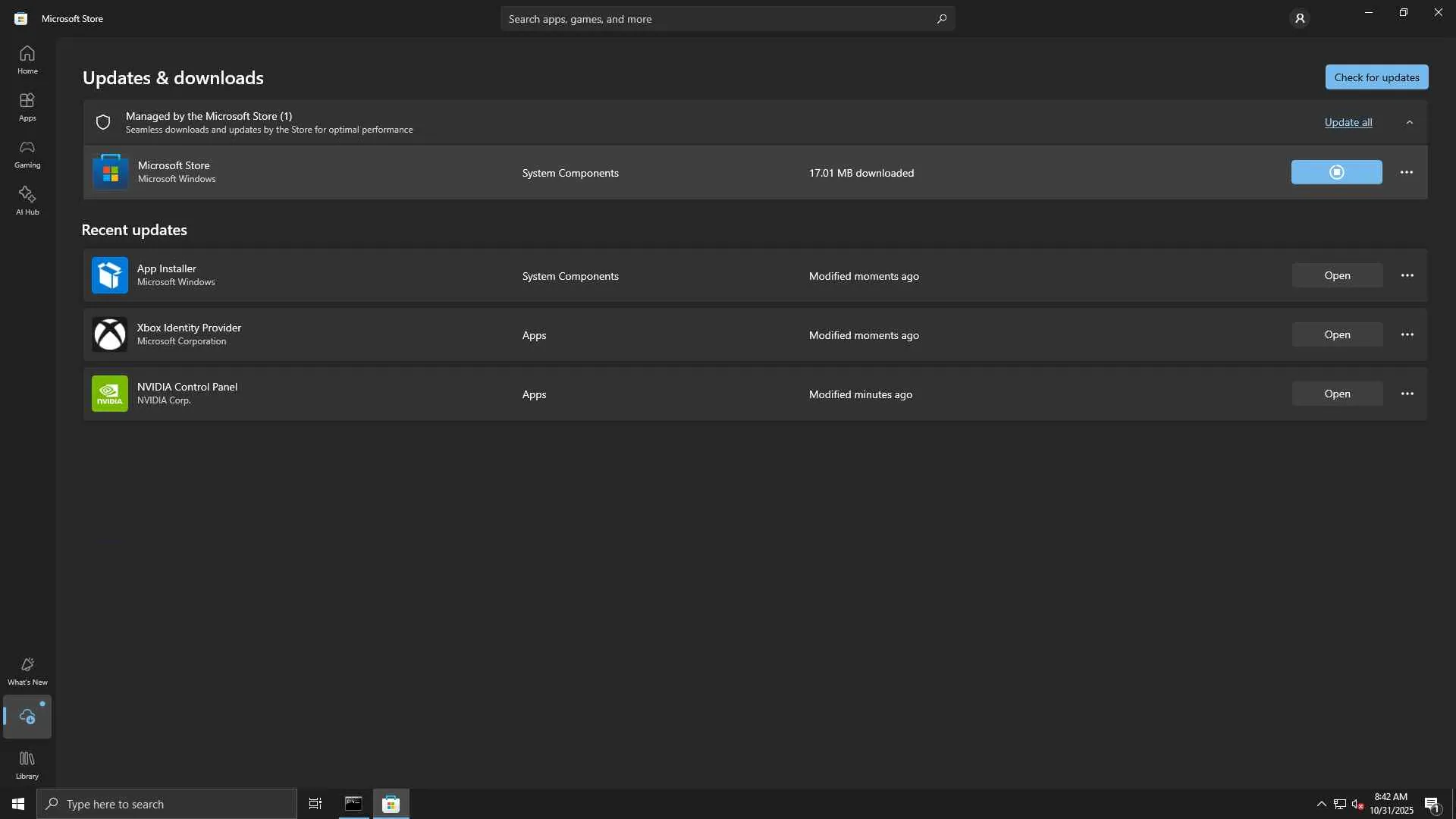The width and height of the screenshot is (1456, 819).
Task: Click the NVIDIA Control Panel app thumbnail
Action: [x=110, y=394]
